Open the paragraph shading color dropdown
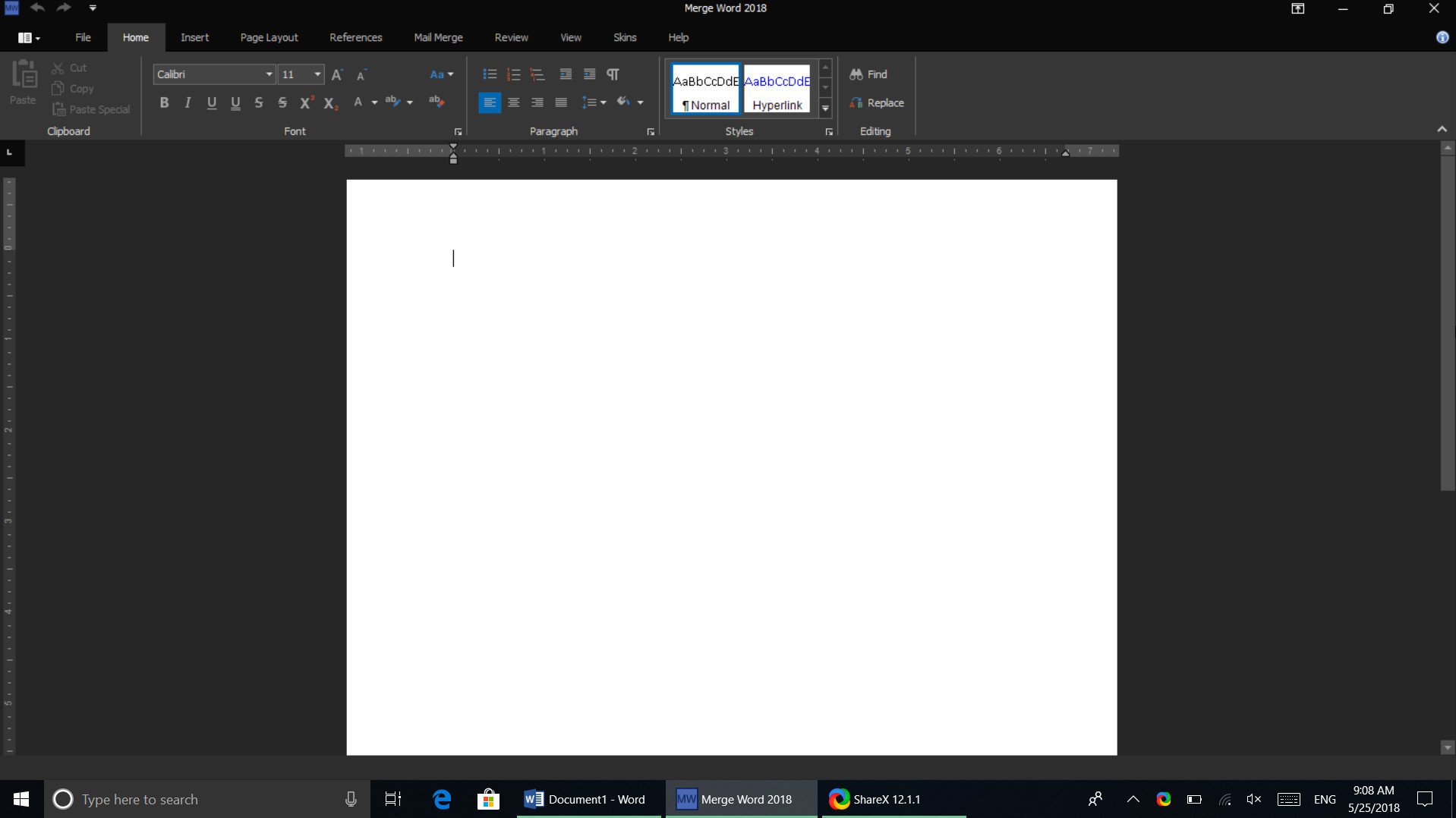Screen dimensions: 1456x818 (x=640, y=102)
